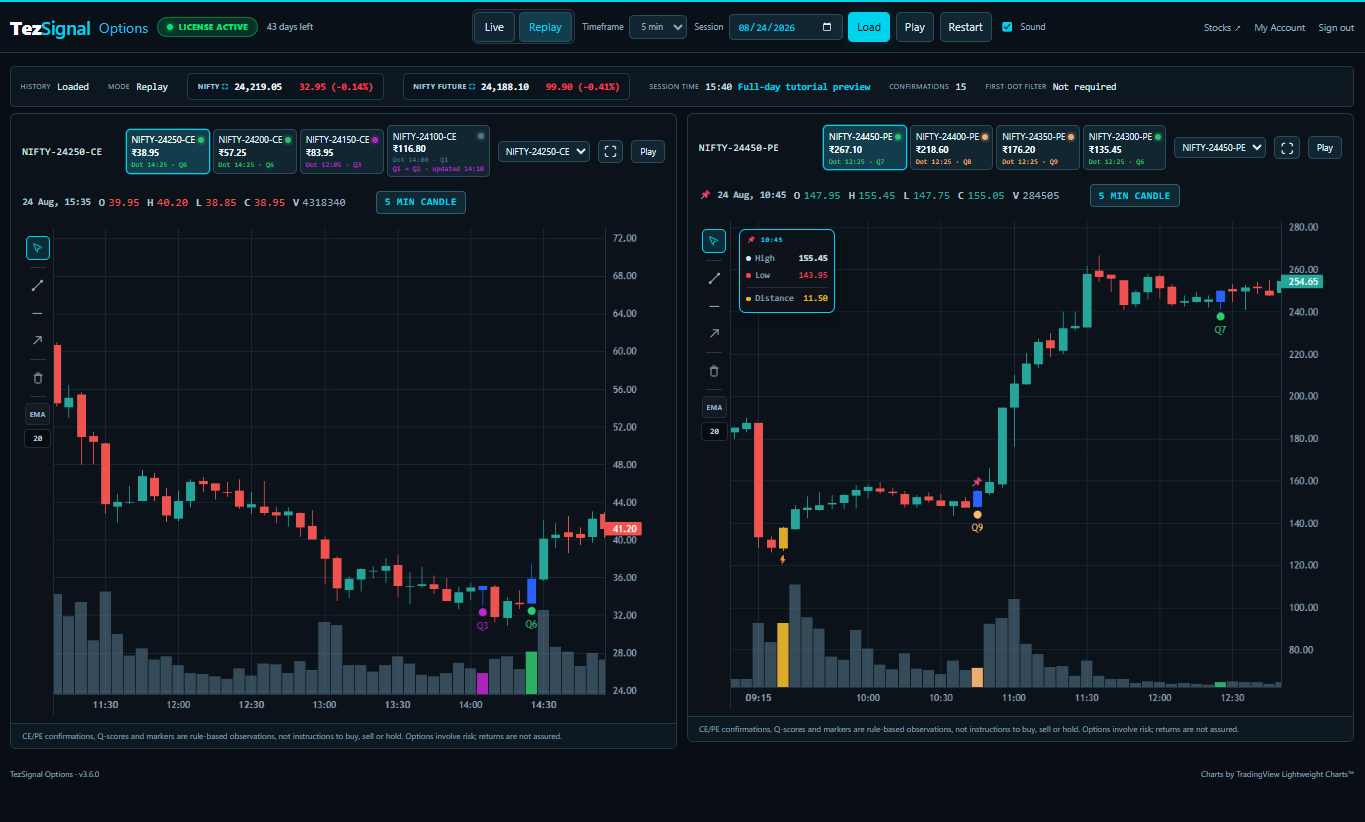Open the Stocks link
Screen dimensions: 1365x822
tap(1222, 28)
